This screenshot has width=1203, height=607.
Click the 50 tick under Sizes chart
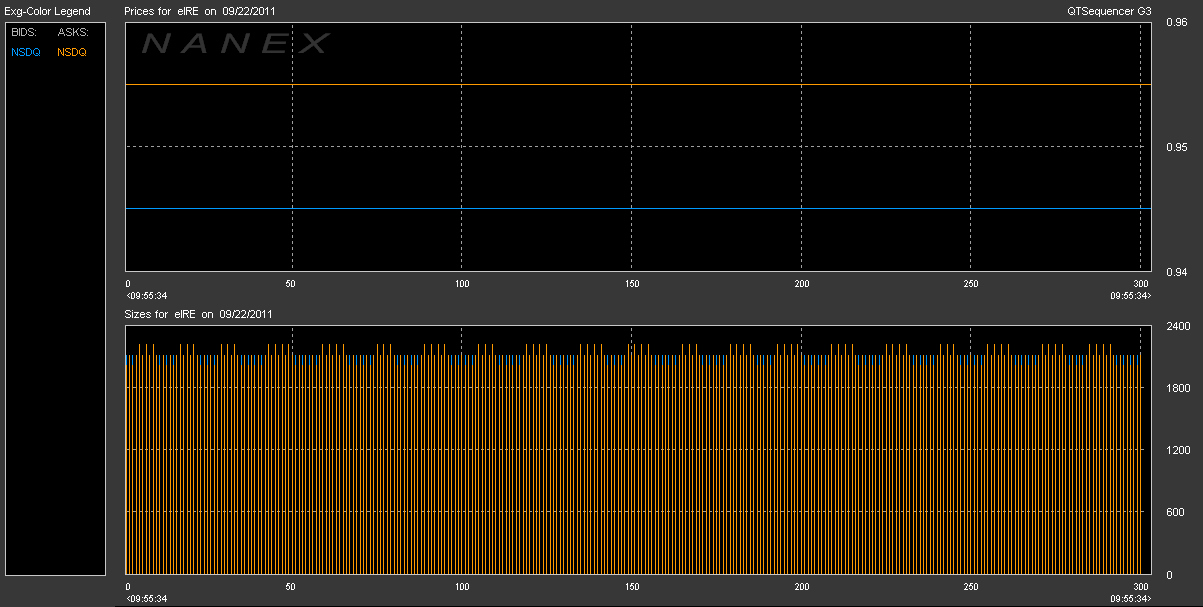pos(291,587)
